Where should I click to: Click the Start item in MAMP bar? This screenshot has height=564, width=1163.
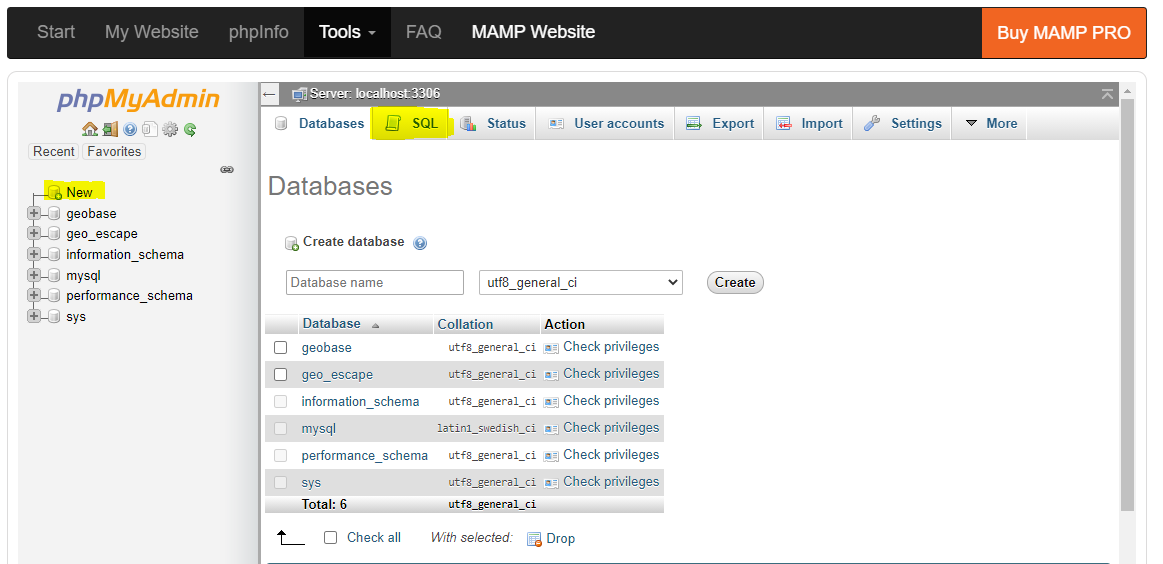56,33
